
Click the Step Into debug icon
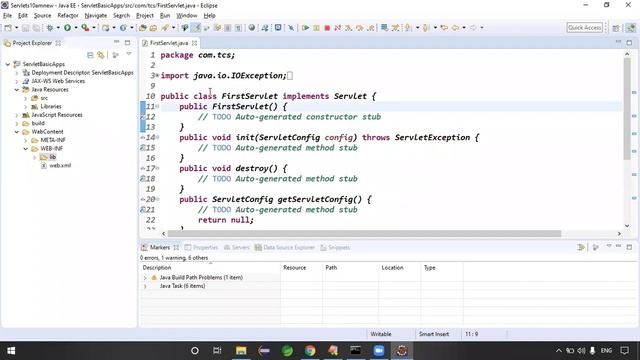[x=349, y=28]
